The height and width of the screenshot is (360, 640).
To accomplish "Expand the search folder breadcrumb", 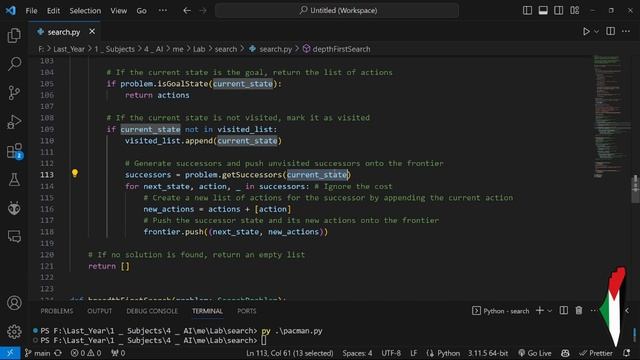I will coord(226,49).
